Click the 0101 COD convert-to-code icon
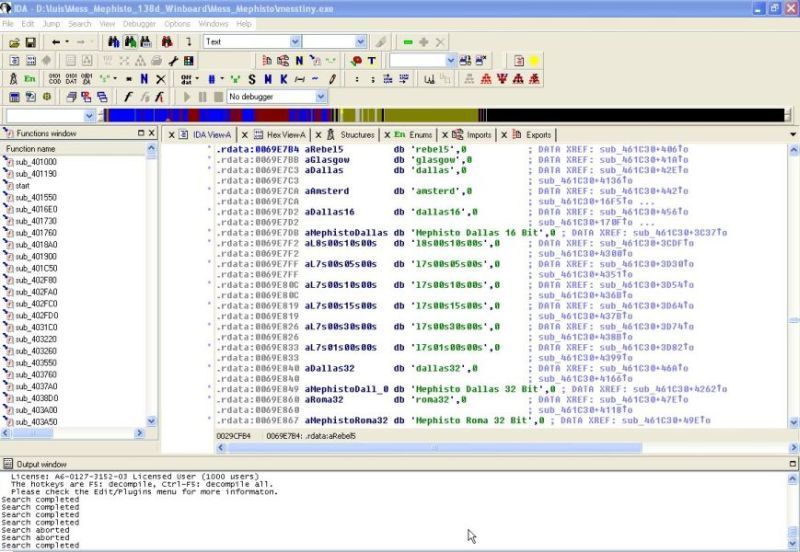Screen dimensions: 800x552 [54, 79]
